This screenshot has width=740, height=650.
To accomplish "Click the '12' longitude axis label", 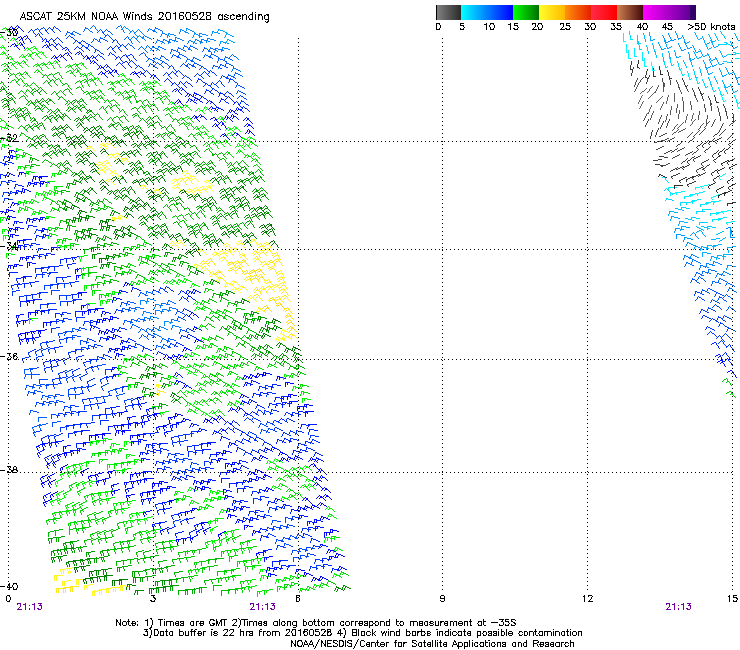I will click(587, 599).
